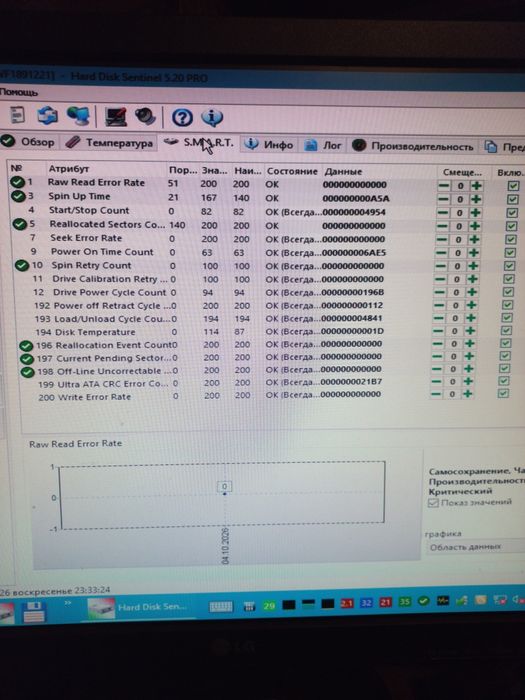Screen dimensions: 525x700
Task: Toggle checkbox for Seek Error Rate row
Action: pos(510,239)
